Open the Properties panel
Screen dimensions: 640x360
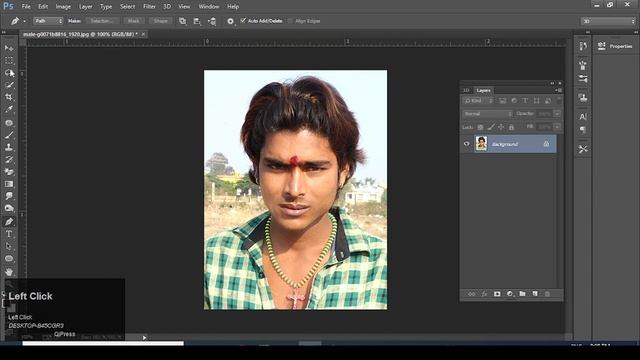click(616, 47)
